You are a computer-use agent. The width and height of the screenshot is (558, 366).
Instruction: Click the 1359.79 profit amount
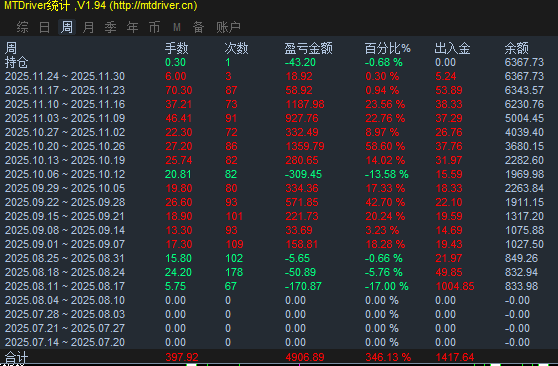click(305, 146)
